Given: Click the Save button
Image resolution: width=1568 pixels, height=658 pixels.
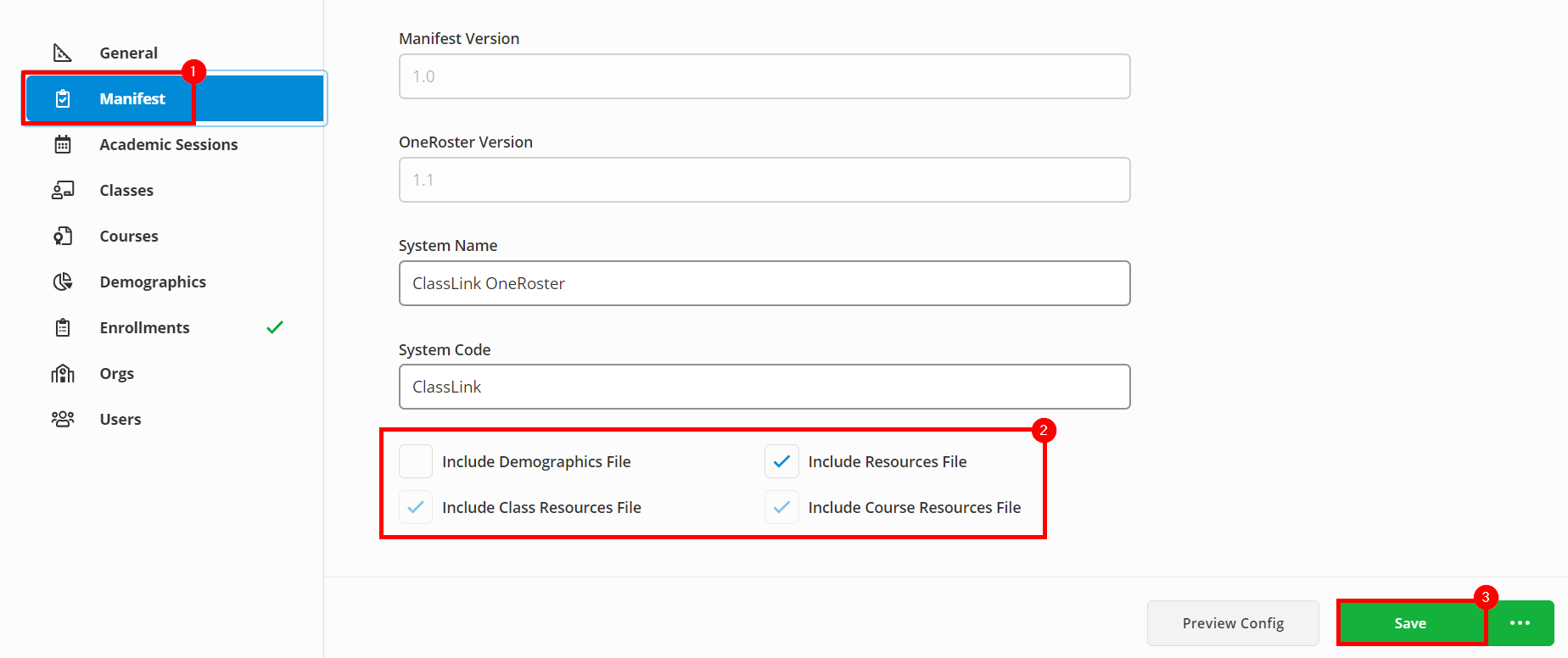Looking at the screenshot, I should (1410, 622).
